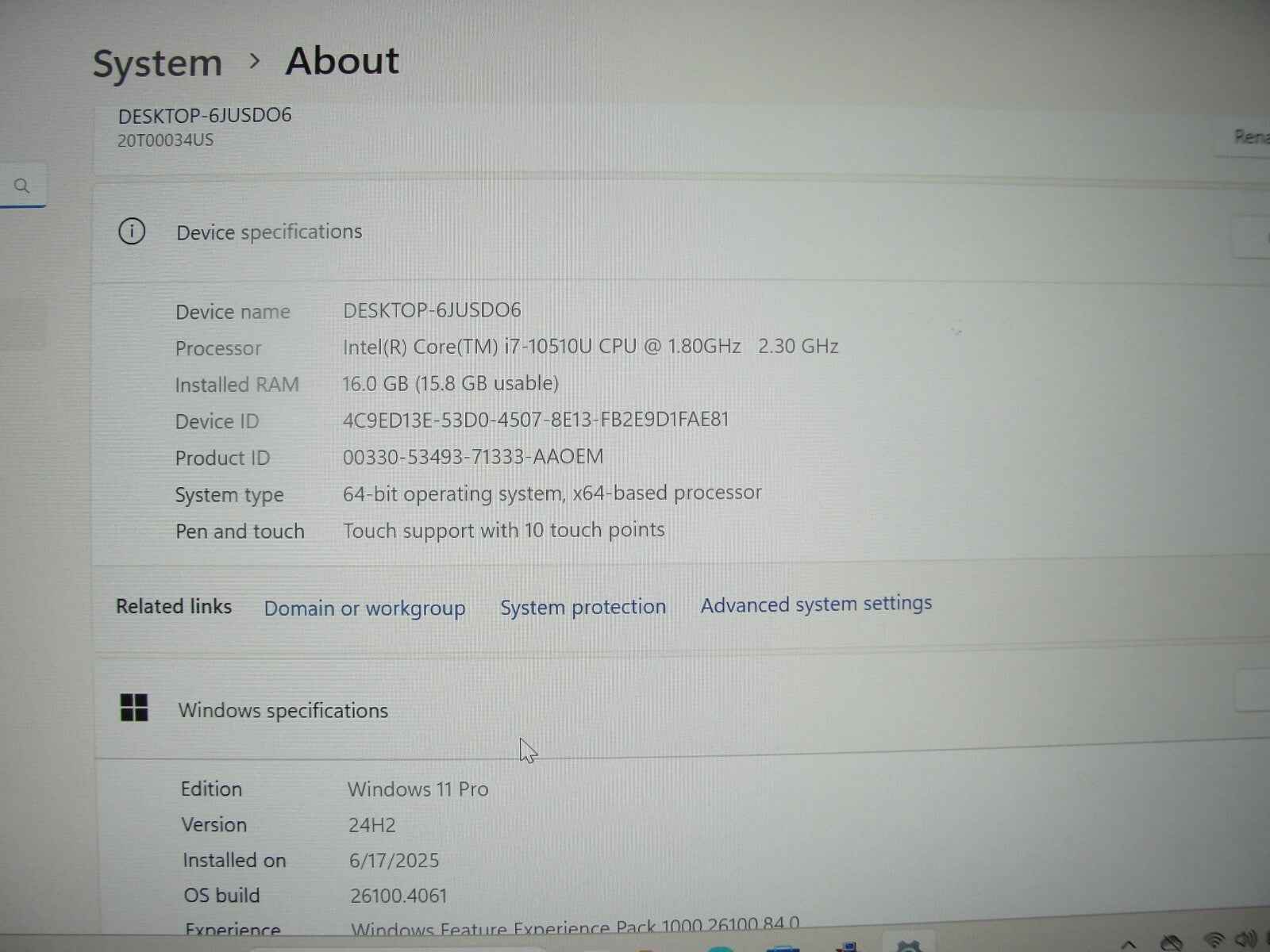
Task: Select About in the breadcrumb navigation
Action: 341,62
